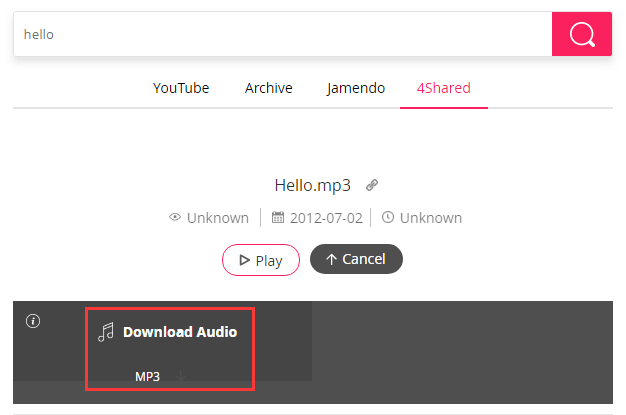Click the eye views icon
The width and height of the screenshot is (626, 415).
(x=175, y=217)
